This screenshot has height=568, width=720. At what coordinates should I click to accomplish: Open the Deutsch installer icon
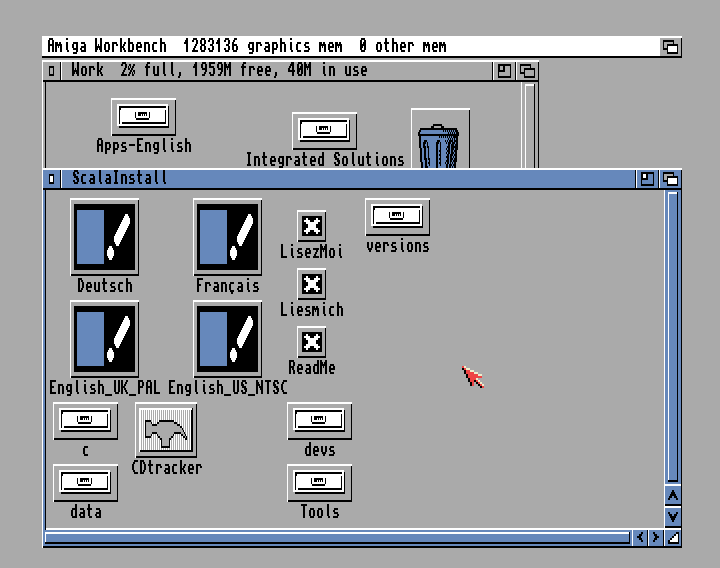click(105, 237)
